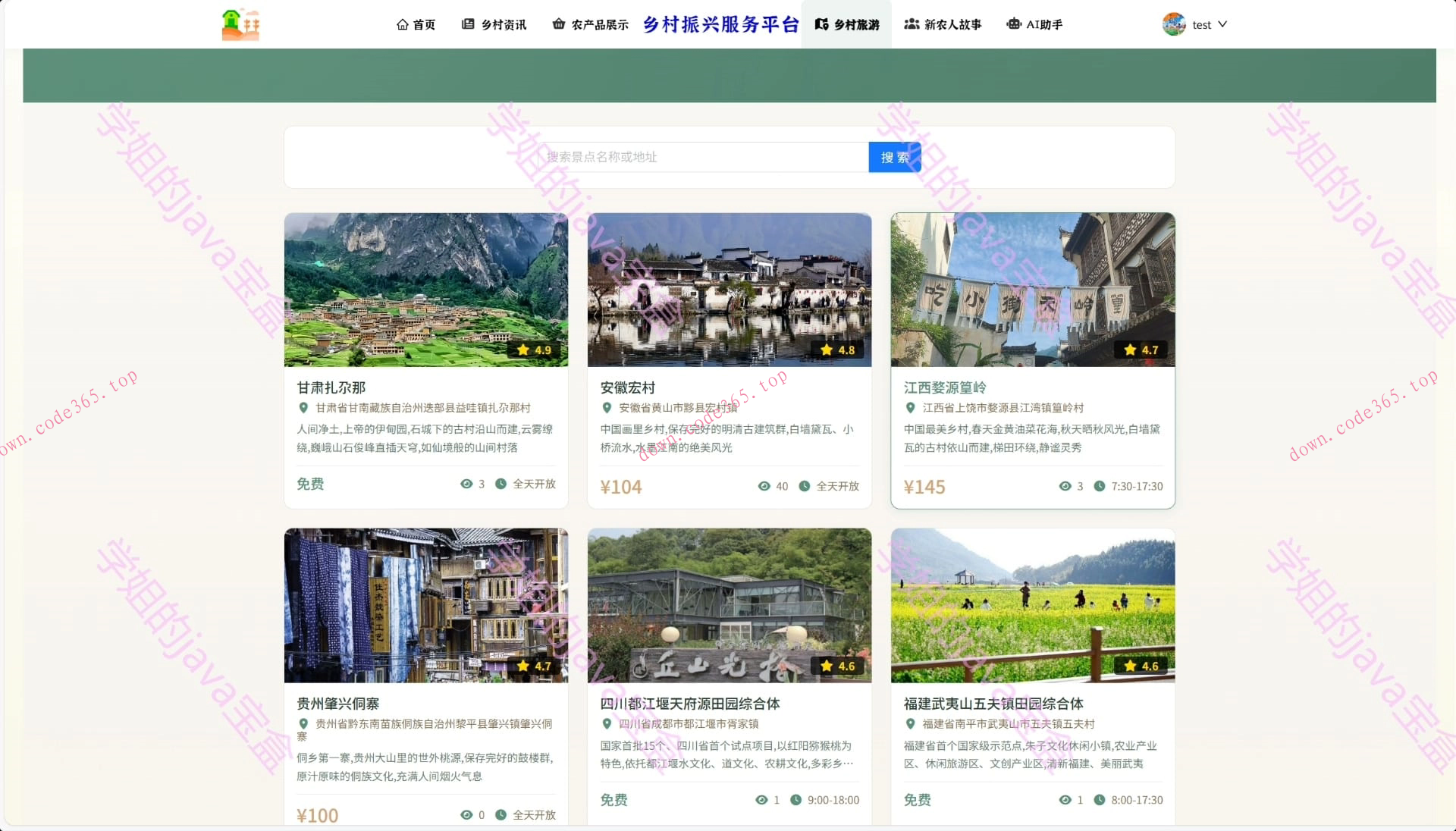This screenshot has width=1456, height=831.
Task: Focus the scenic spot search field
Action: point(702,157)
